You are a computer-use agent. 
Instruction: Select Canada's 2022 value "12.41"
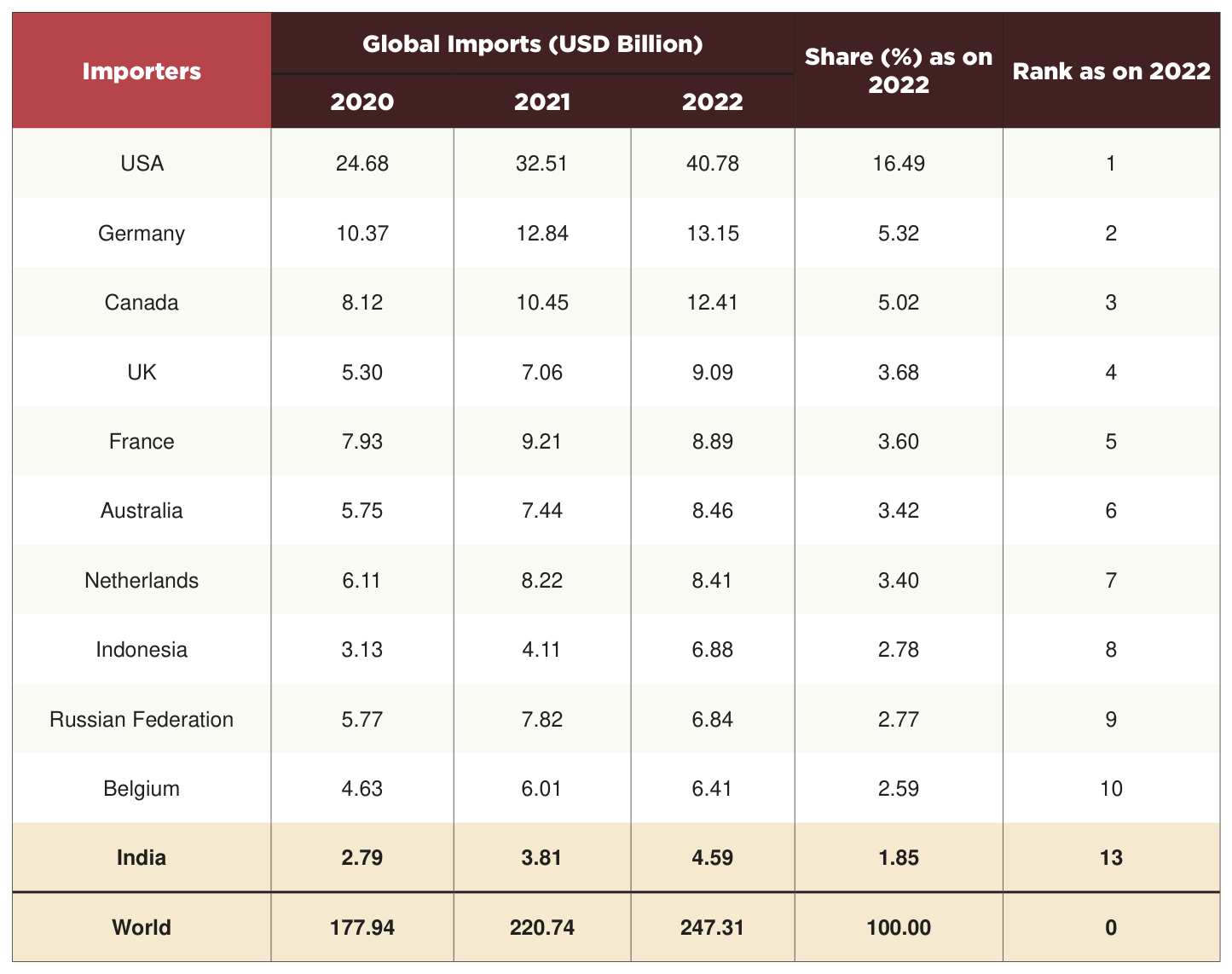(x=713, y=302)
